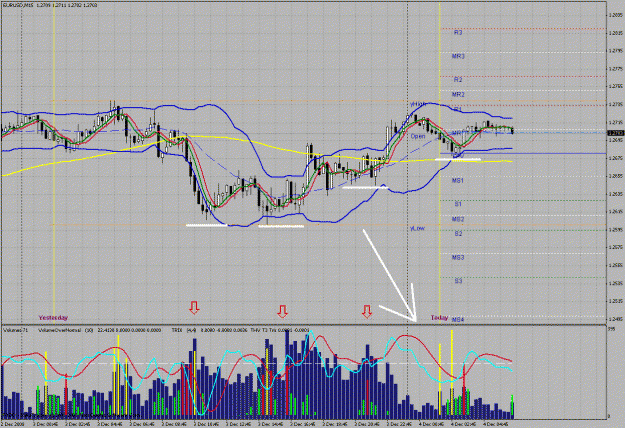Click the Yesterday session label
The height and width of the screenshot is (428, 625).
[x=53, y=318]
